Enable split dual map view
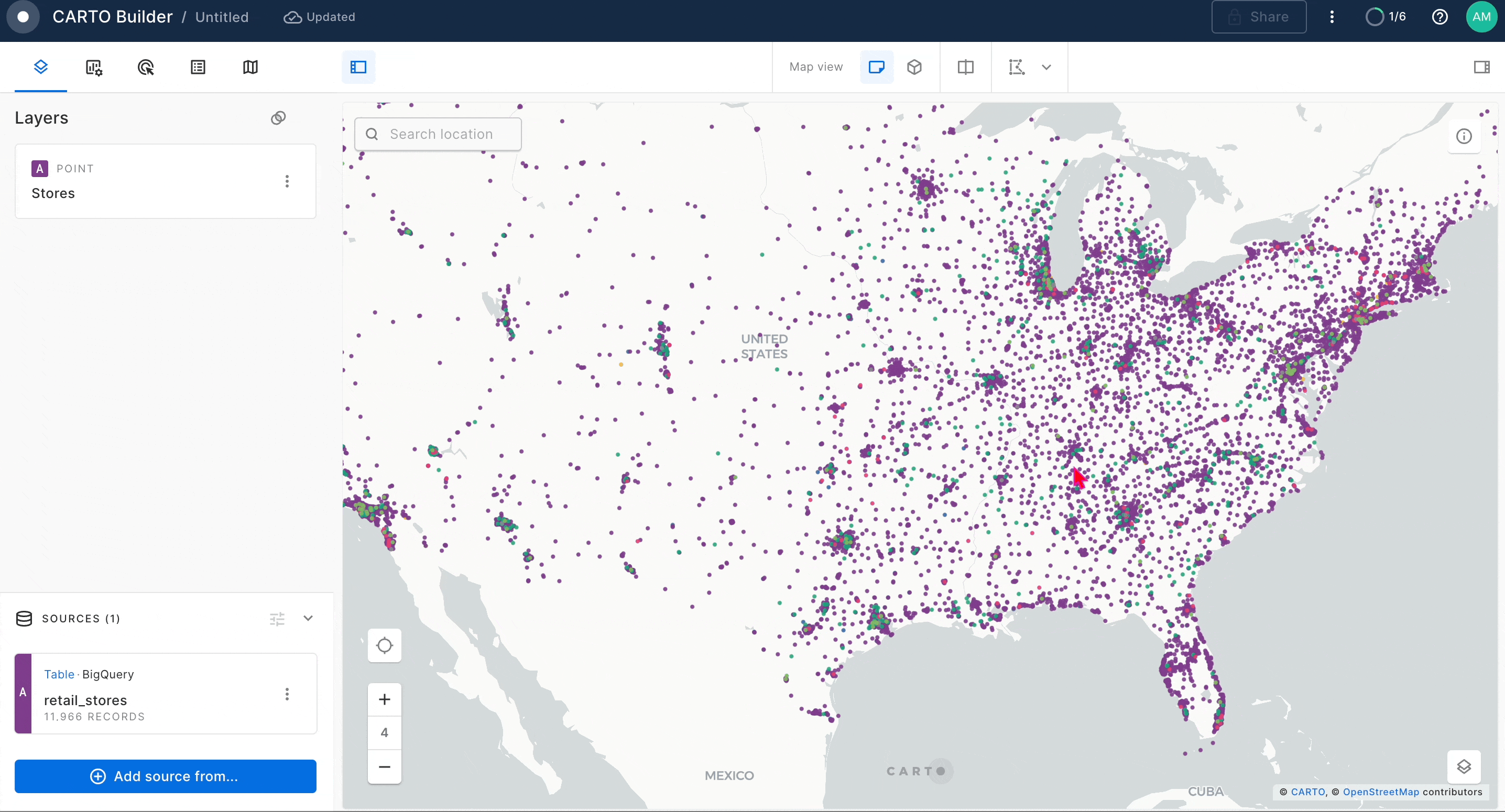Viewport: 1505px width, 812px height. point(965,67)
